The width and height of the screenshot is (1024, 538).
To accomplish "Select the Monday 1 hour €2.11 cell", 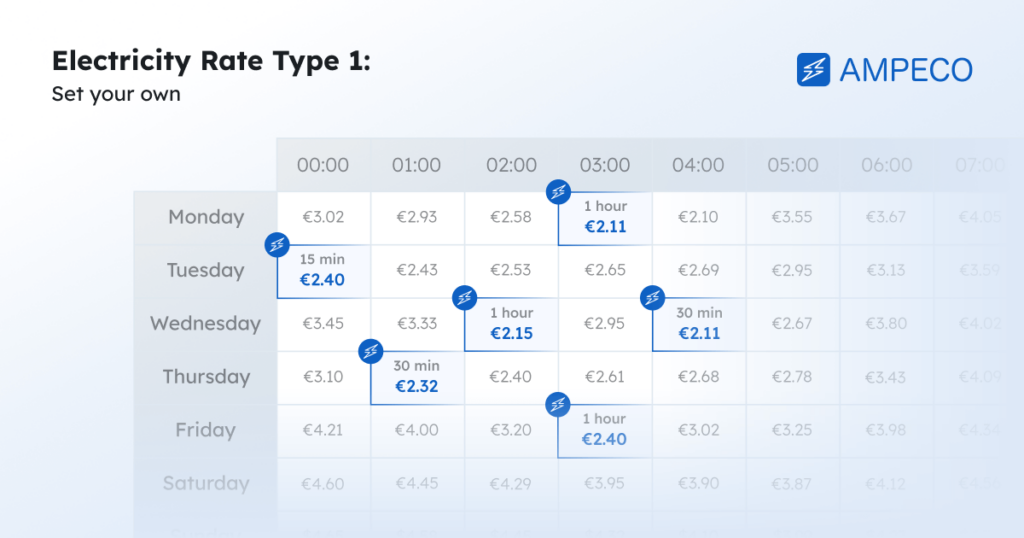I will [x=605, y=218].
